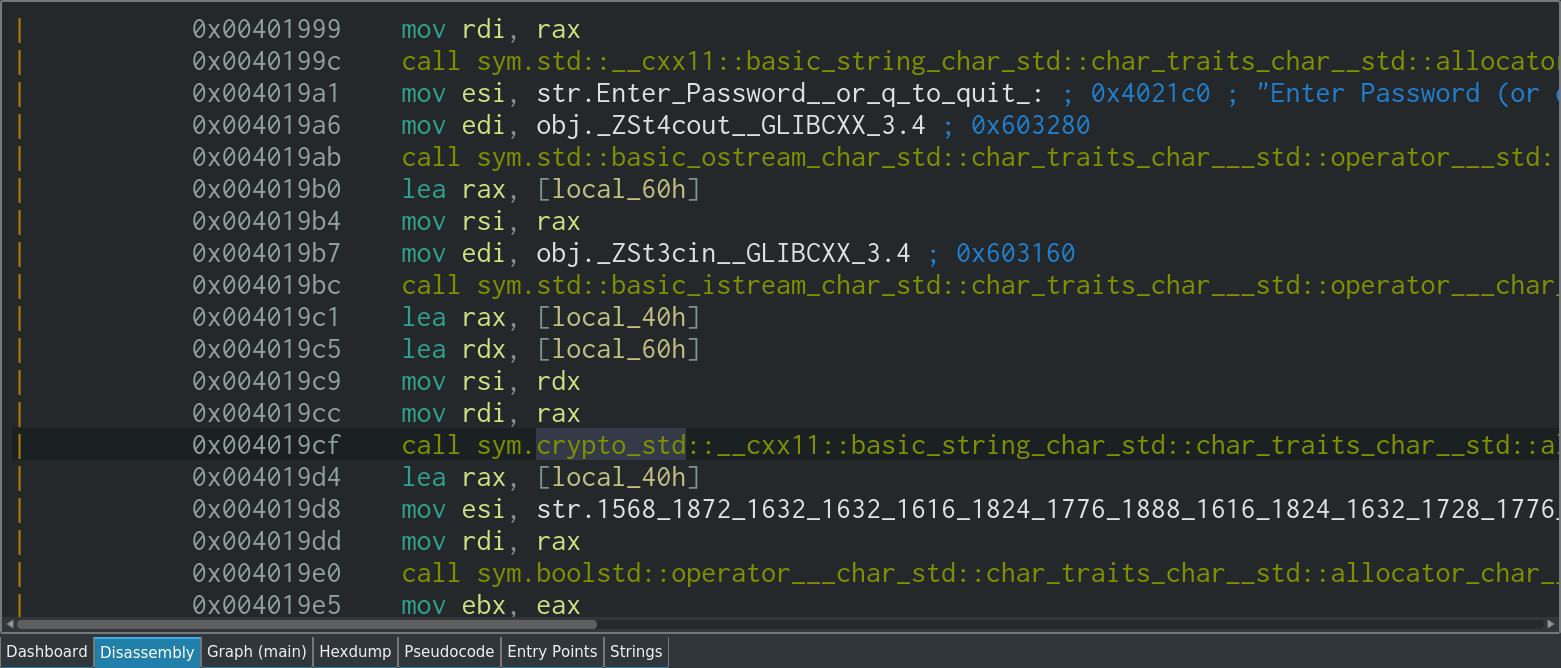Click address 0x004019ab
The width and height of the screenshot is (1561, 668).
coord(266,158)
